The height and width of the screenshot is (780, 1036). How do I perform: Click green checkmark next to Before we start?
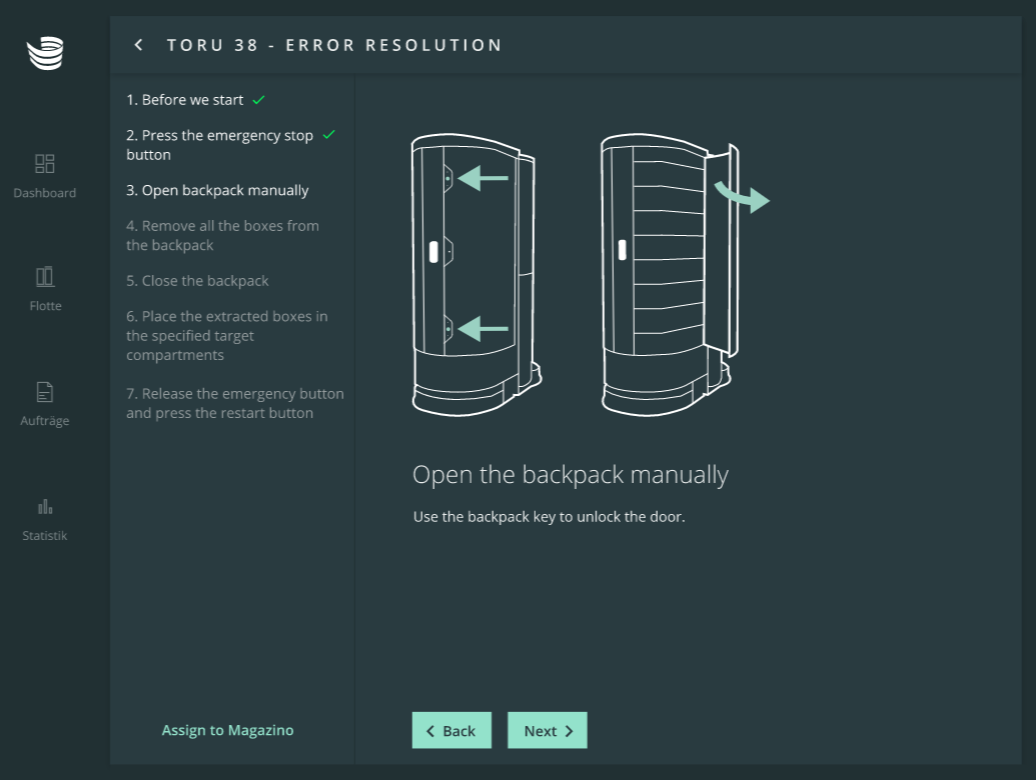pos(259,100)
